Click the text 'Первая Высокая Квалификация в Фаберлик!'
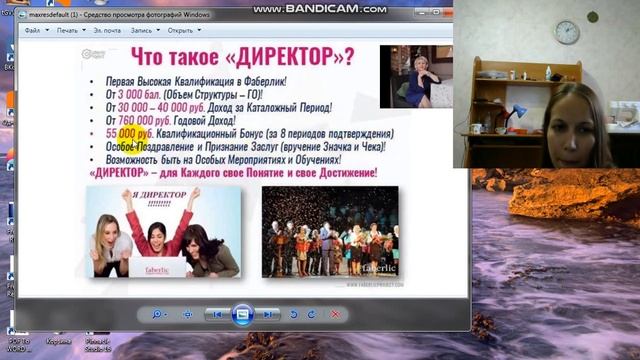 click(x=196, y=82)
